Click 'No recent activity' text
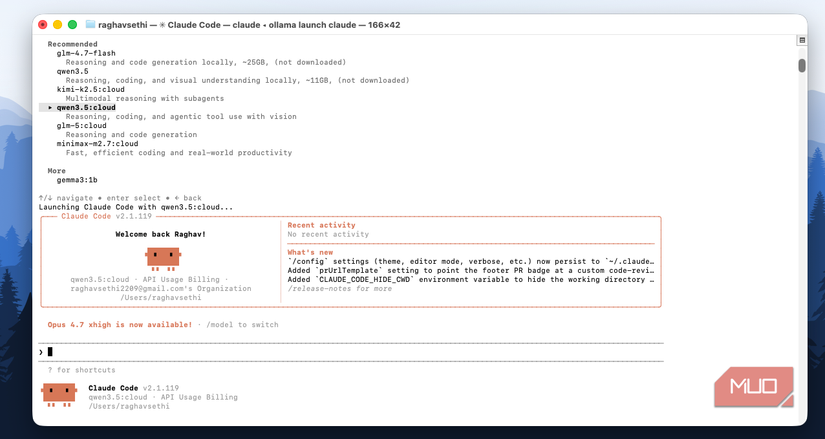825x439 pixels. pyautogui.click(x=328, y=234)
